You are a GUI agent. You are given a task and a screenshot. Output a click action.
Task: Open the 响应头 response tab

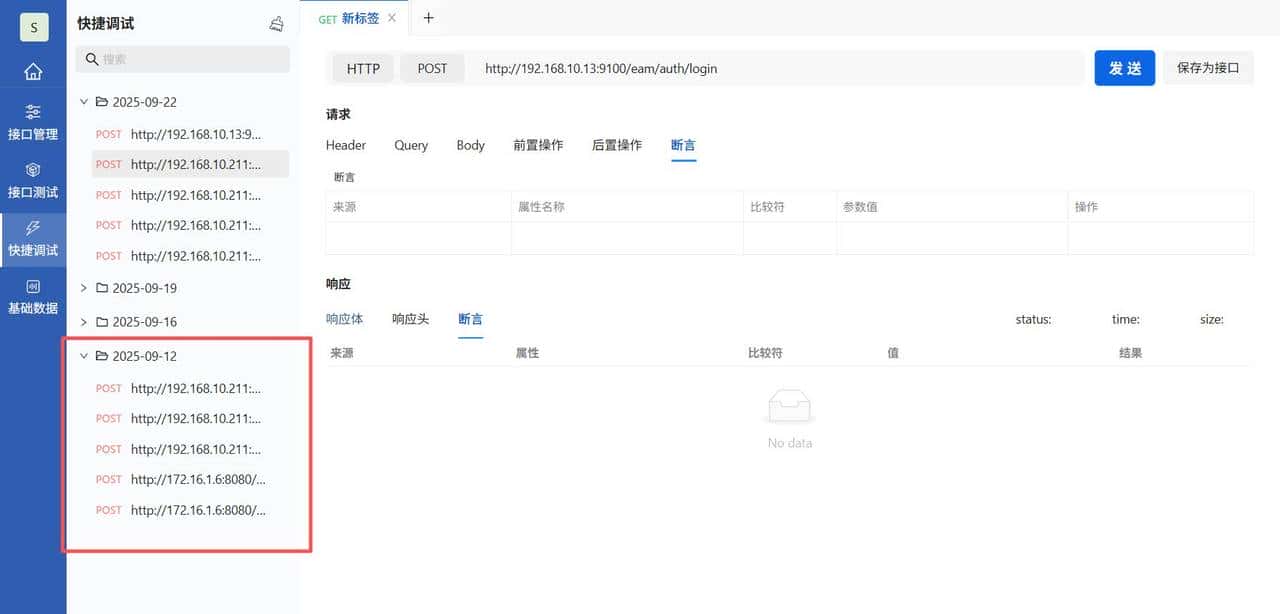[410, 319]
